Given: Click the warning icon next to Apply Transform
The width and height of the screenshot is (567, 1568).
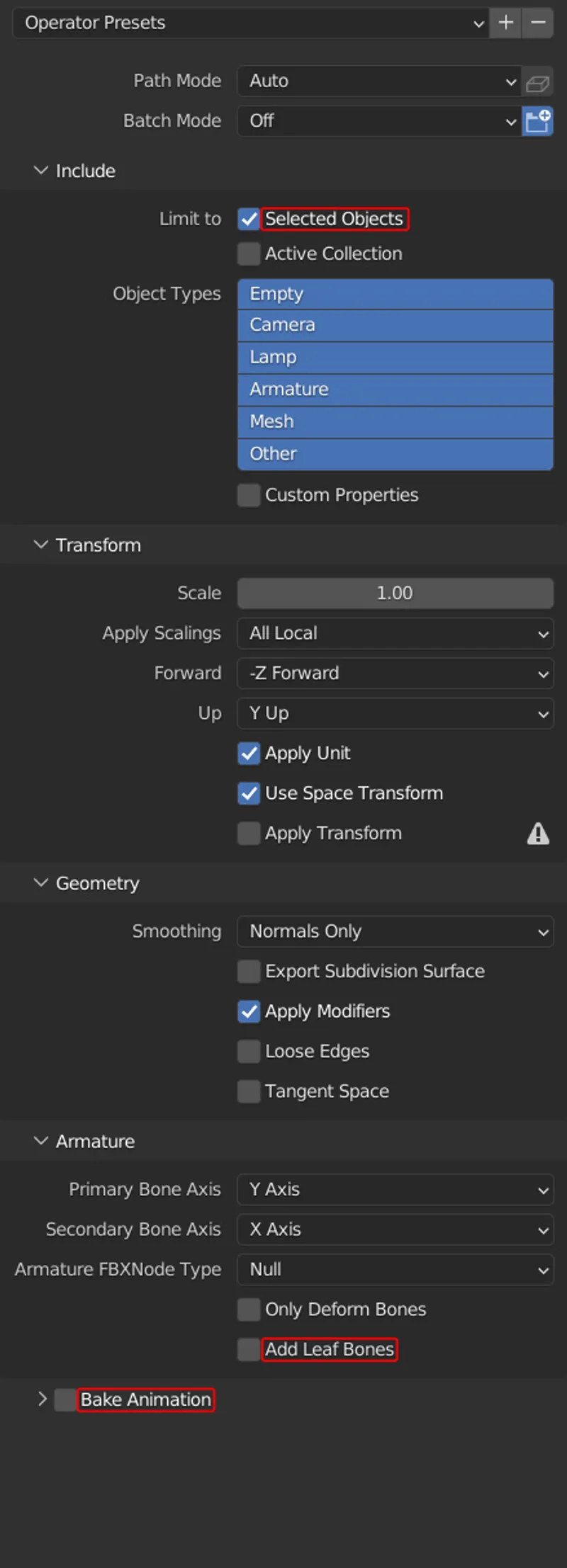Looking at the screenshot, I should pyautogui.click(x=537, y=834).
